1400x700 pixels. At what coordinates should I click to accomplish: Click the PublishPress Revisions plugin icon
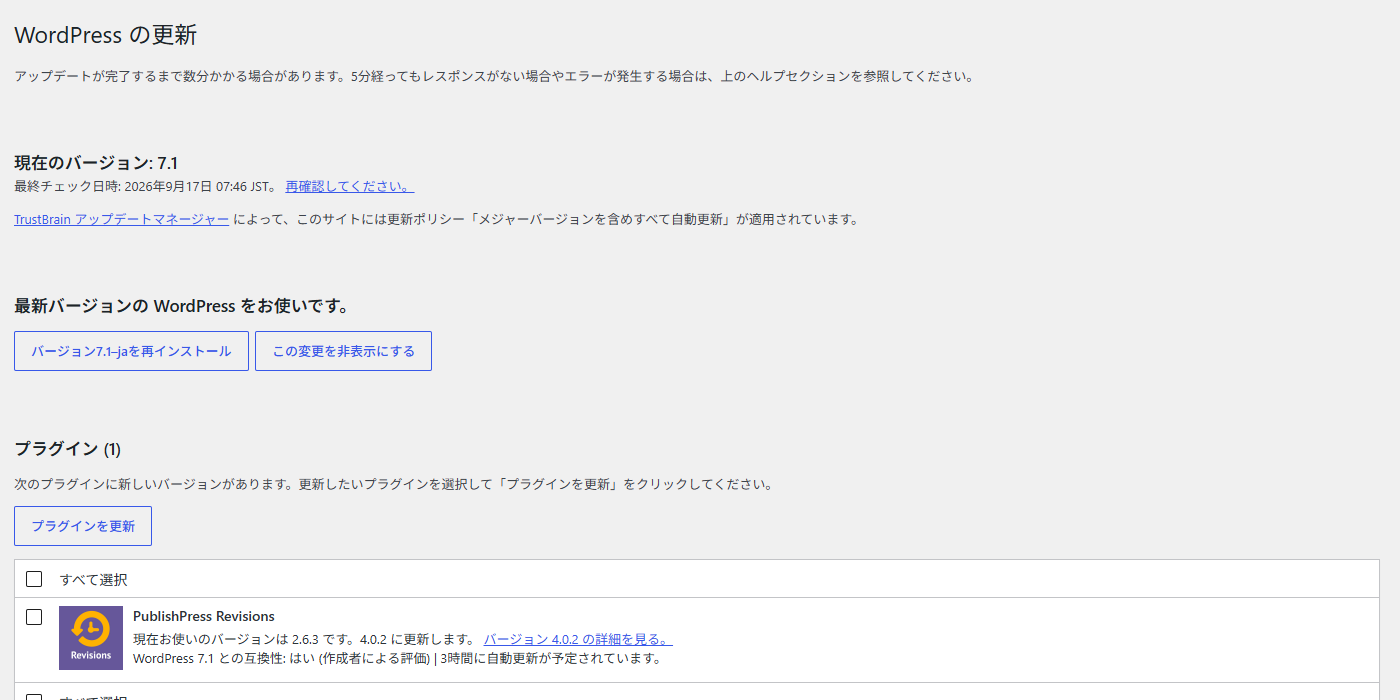pyautogui.click(x=91, y=638)
